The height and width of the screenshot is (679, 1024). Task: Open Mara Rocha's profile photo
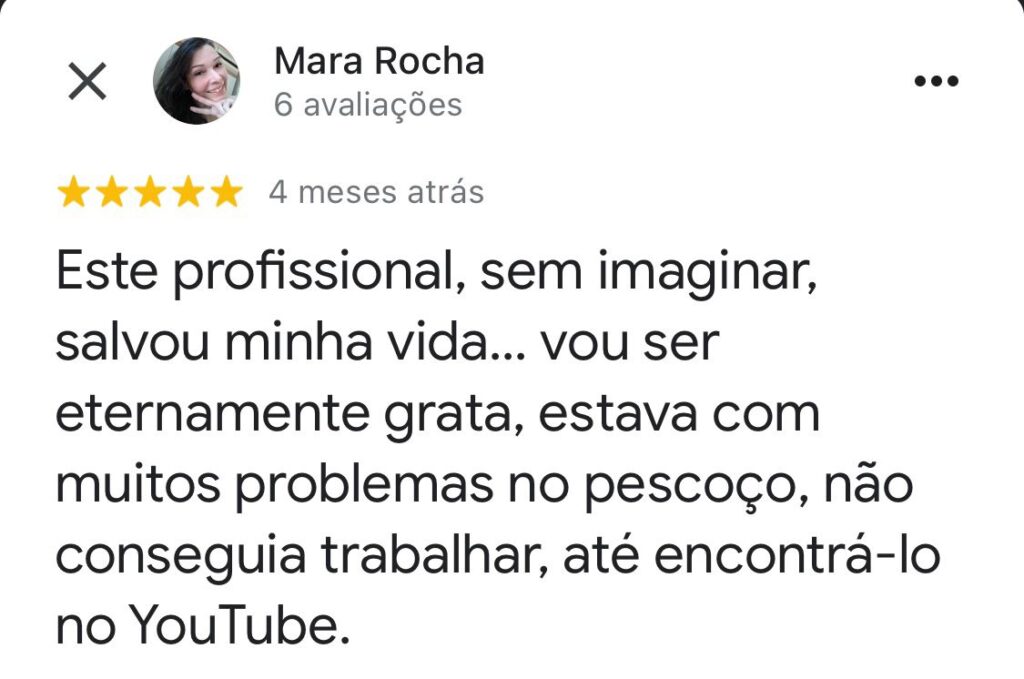pos(197,81)
